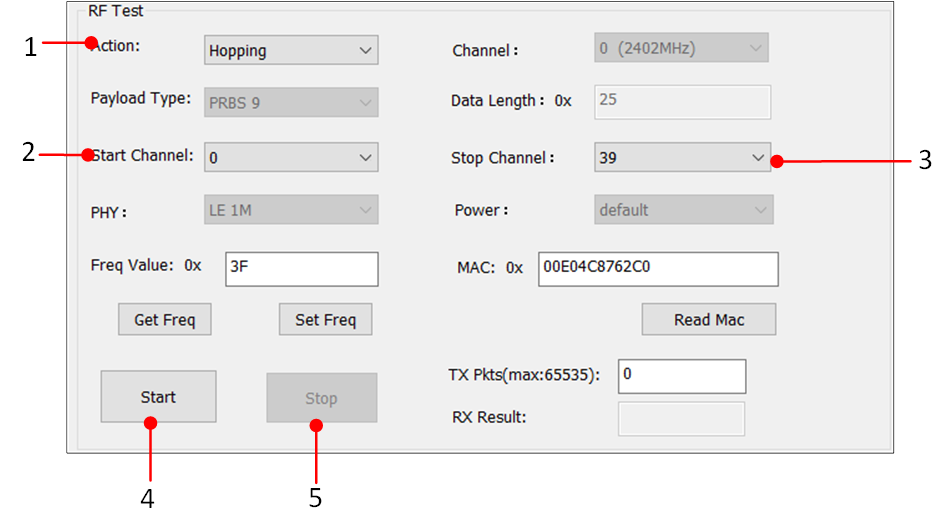The image size is (949, 532).
Task: Focus the Freq Value field containing 3F
Action: tap(302, 268)
